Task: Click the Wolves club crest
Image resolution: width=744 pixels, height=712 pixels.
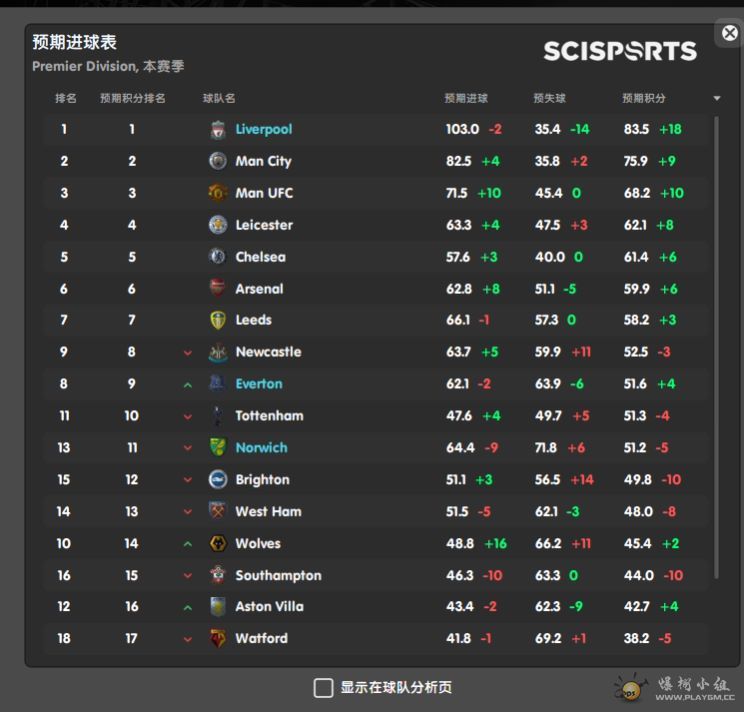Action: coord(218,544)
